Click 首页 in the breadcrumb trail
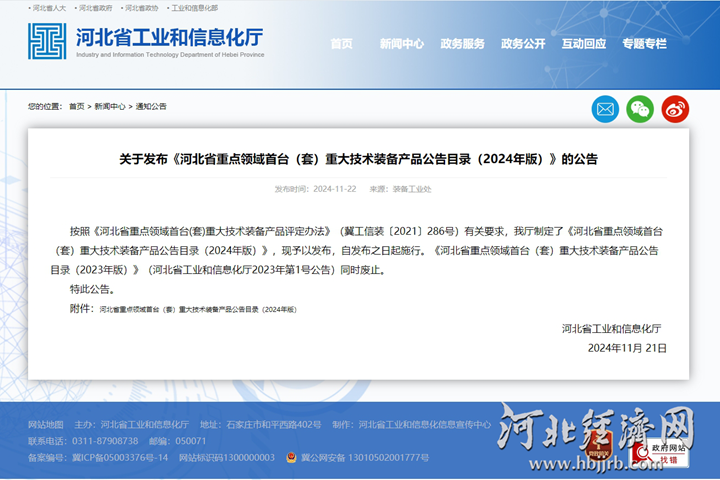Screen dimensions: 720x480 [77, 106]
